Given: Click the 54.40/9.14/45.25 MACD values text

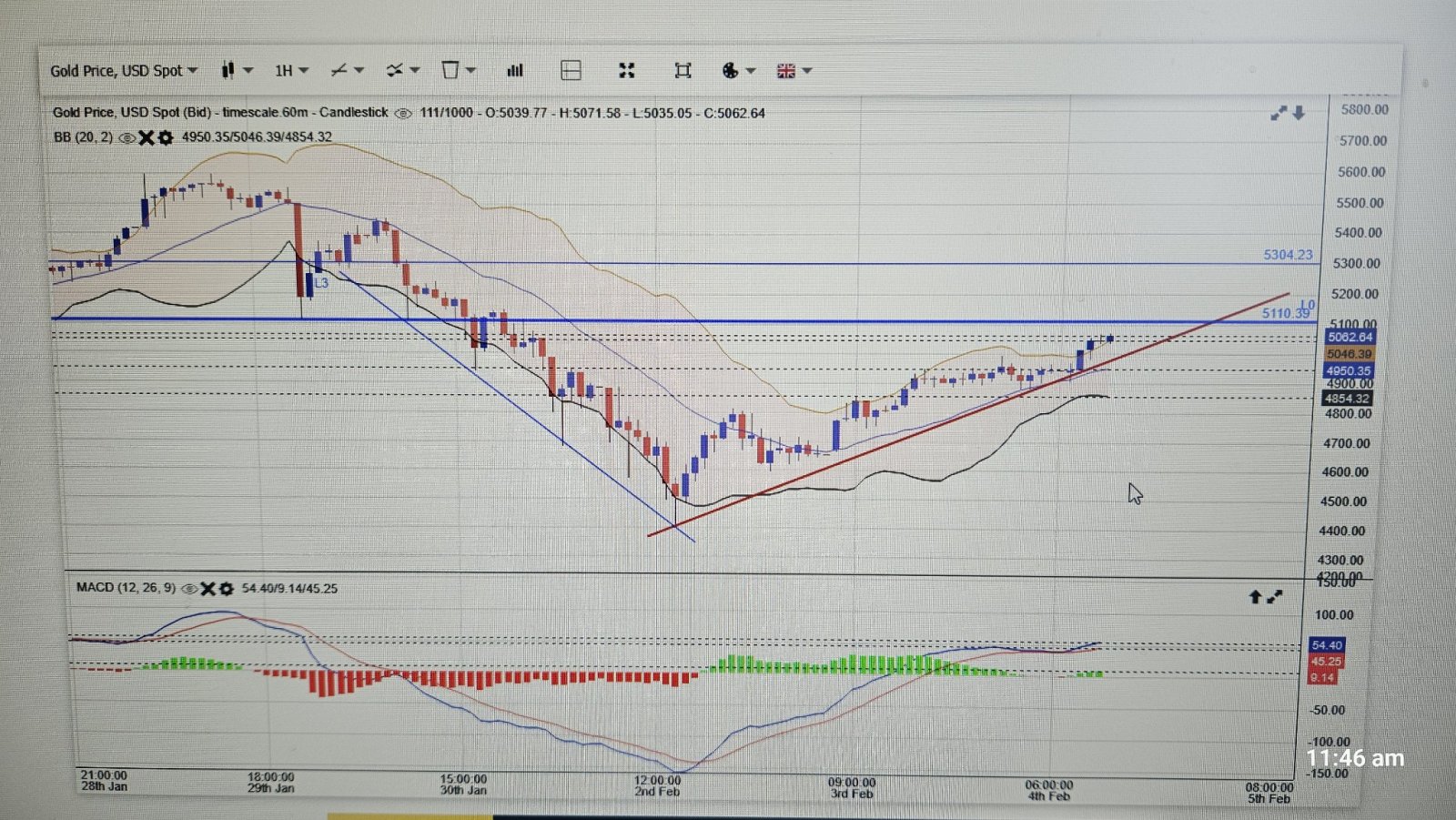Looking at the screenshot, I should pyautogui.click(x=289, y=589).
